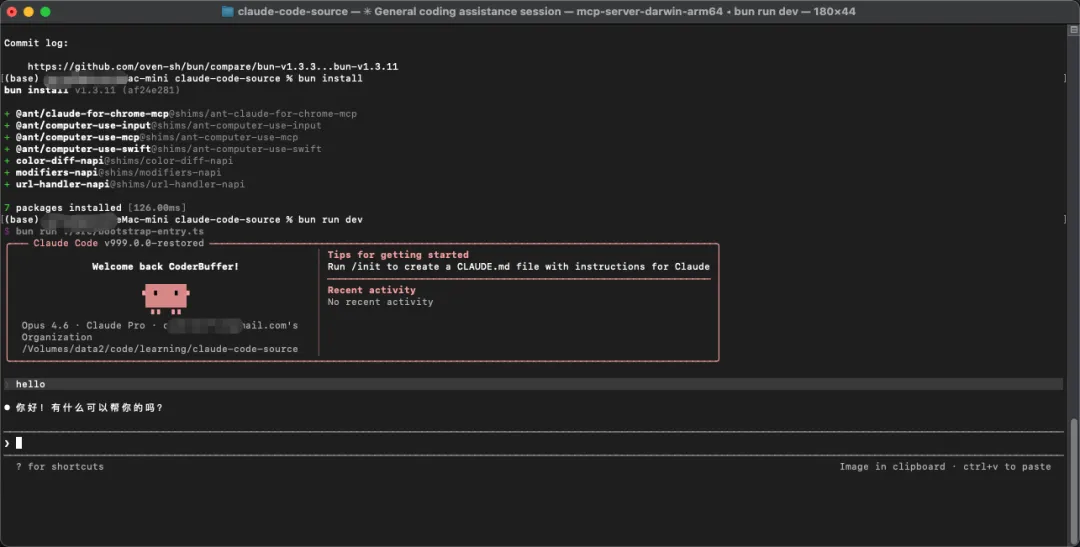Click the prompt input line with cursor
The image size is (1080, 547).
[534, 443]
